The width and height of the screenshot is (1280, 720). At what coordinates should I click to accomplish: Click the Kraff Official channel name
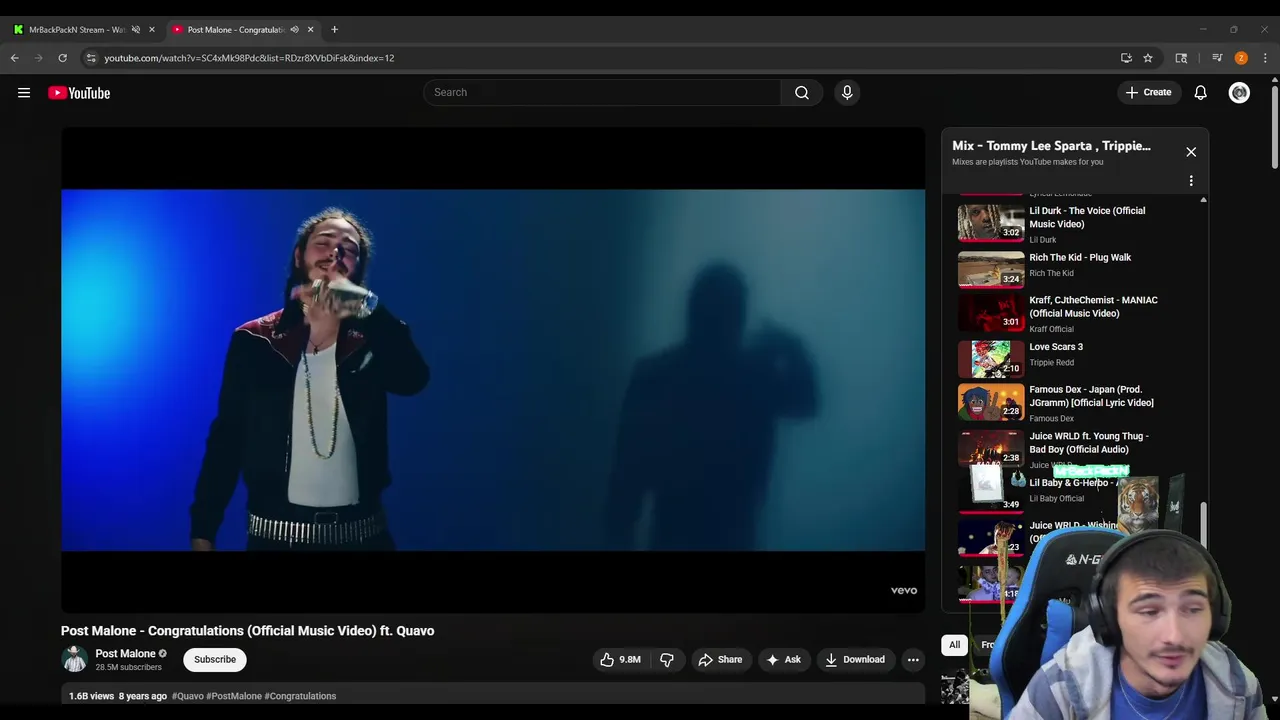(x=1051, y=329)
